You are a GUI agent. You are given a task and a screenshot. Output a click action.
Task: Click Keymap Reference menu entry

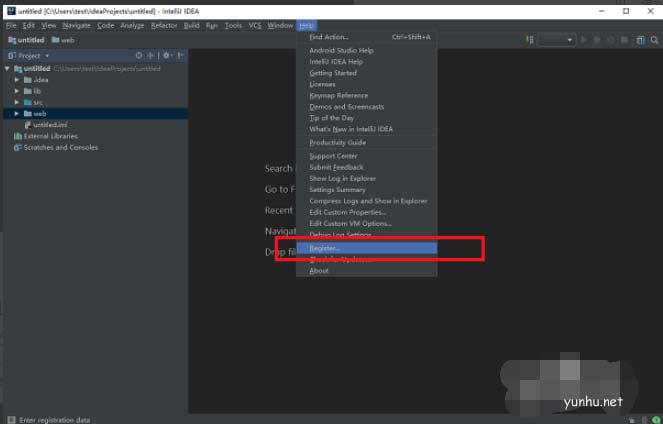[339, 96]
